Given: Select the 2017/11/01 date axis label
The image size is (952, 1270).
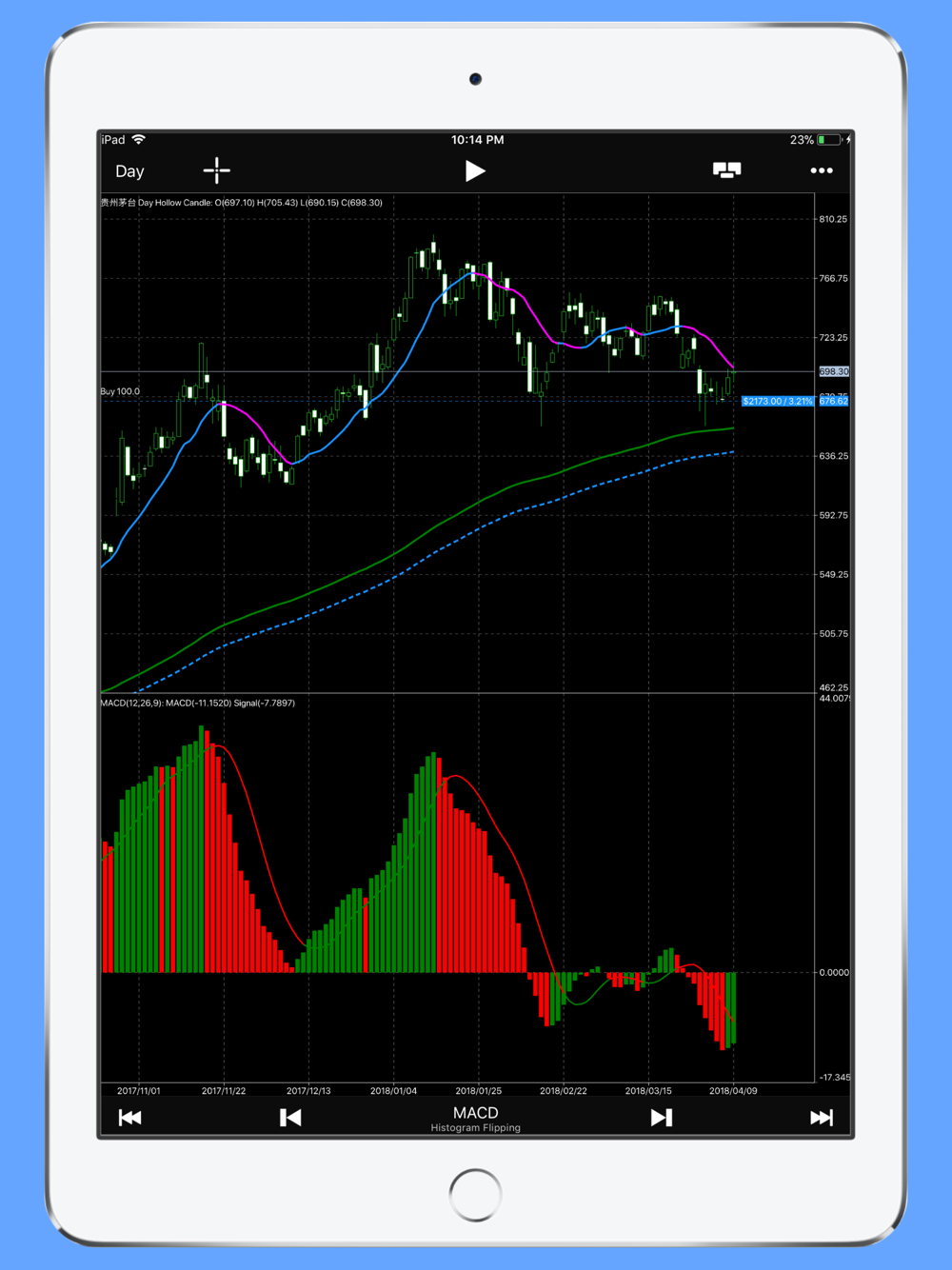Looking at the screenshot, I should coord(139,1091).
